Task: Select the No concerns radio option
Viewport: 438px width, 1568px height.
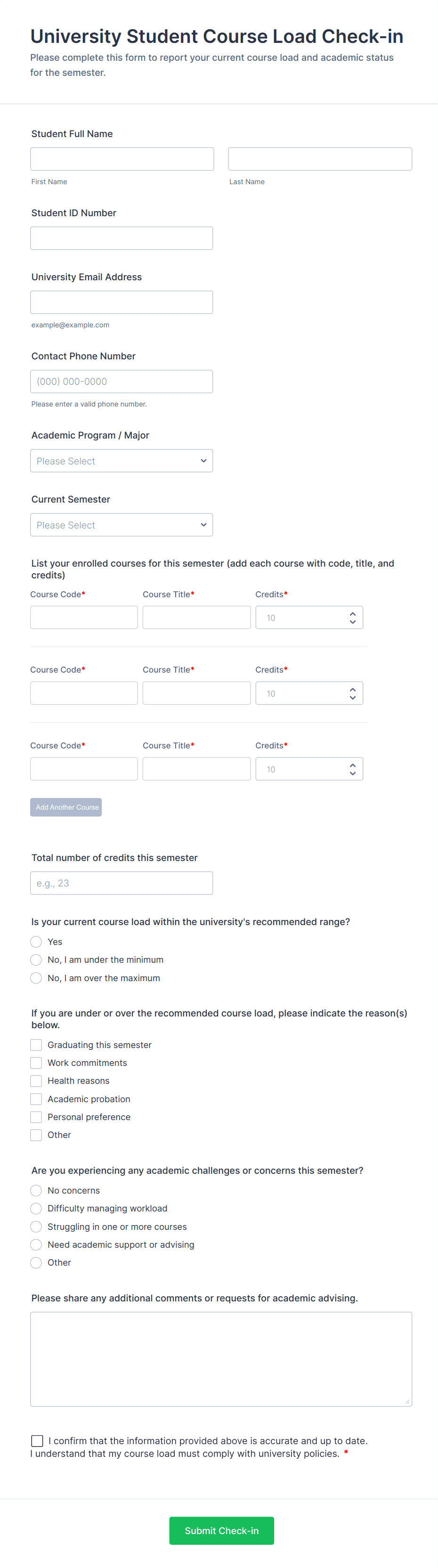Action: point(37,1191)
